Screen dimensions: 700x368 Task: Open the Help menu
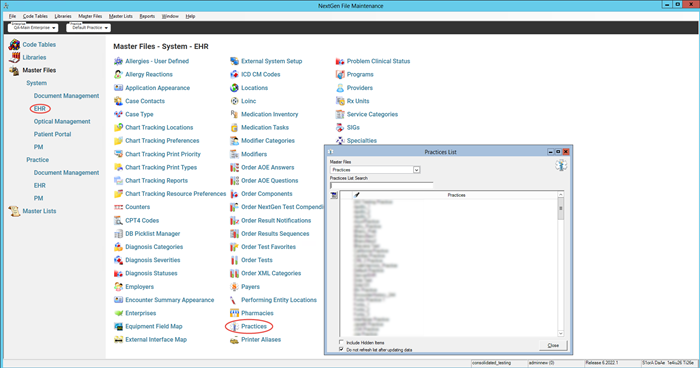click(190, 16)
